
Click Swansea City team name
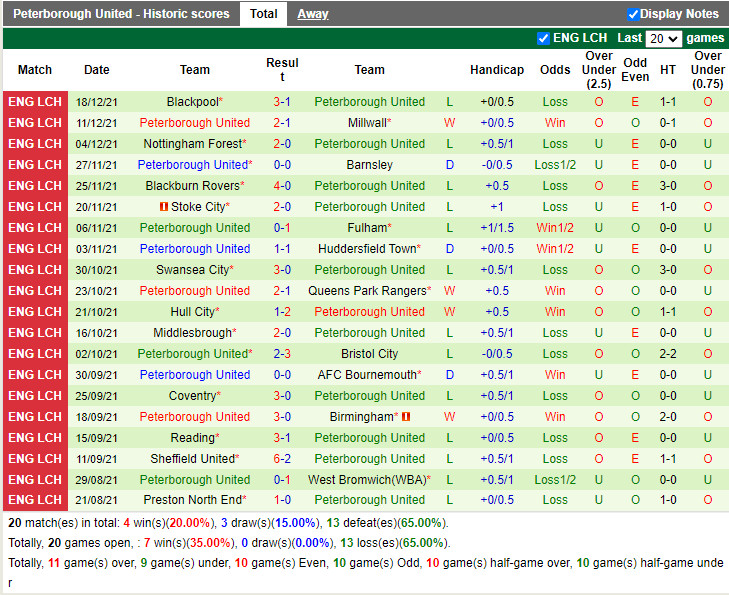click(x=192, y=270)
